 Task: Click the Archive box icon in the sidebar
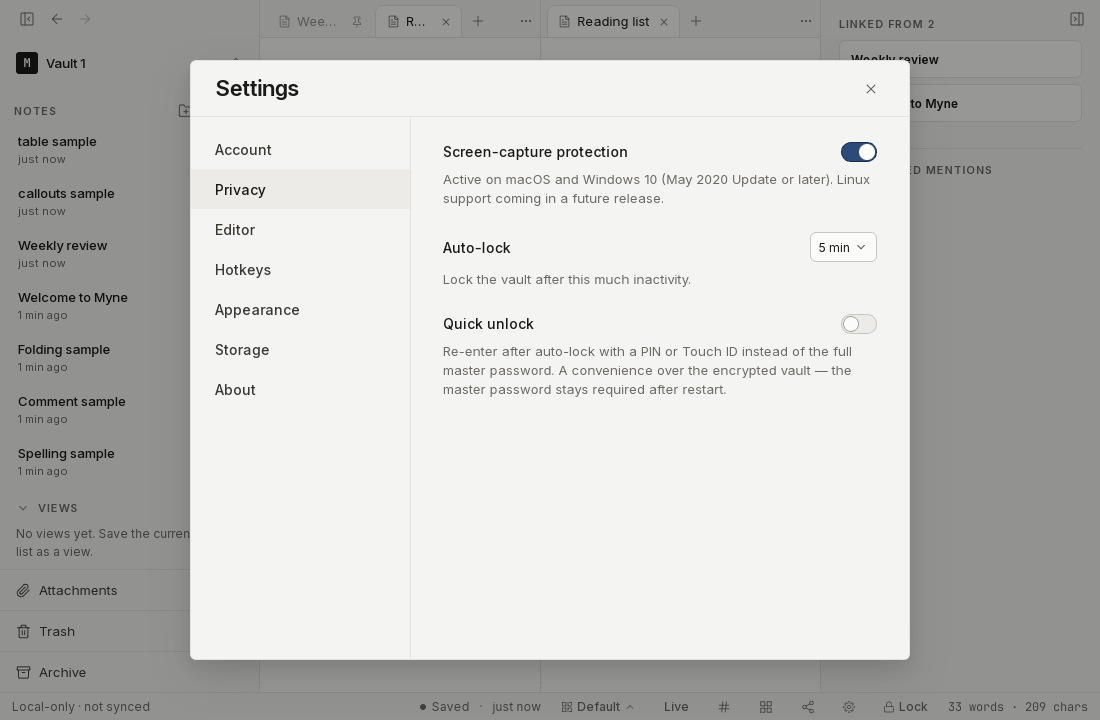tap(23, 672)
